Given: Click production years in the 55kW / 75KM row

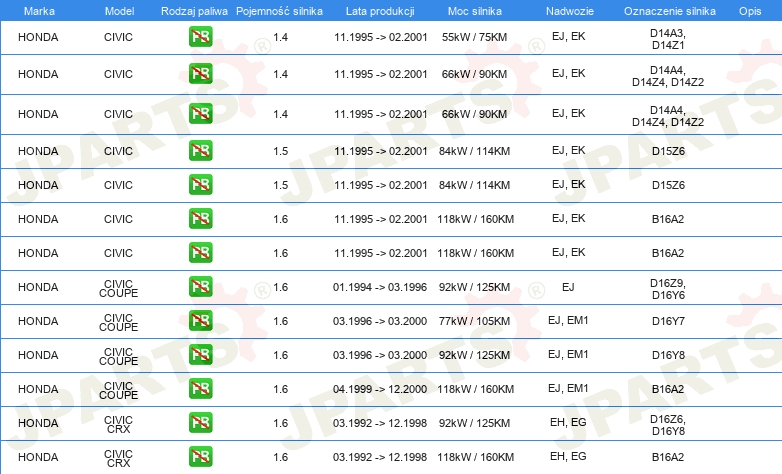Looking at the screenshot, I should (381, 37).
